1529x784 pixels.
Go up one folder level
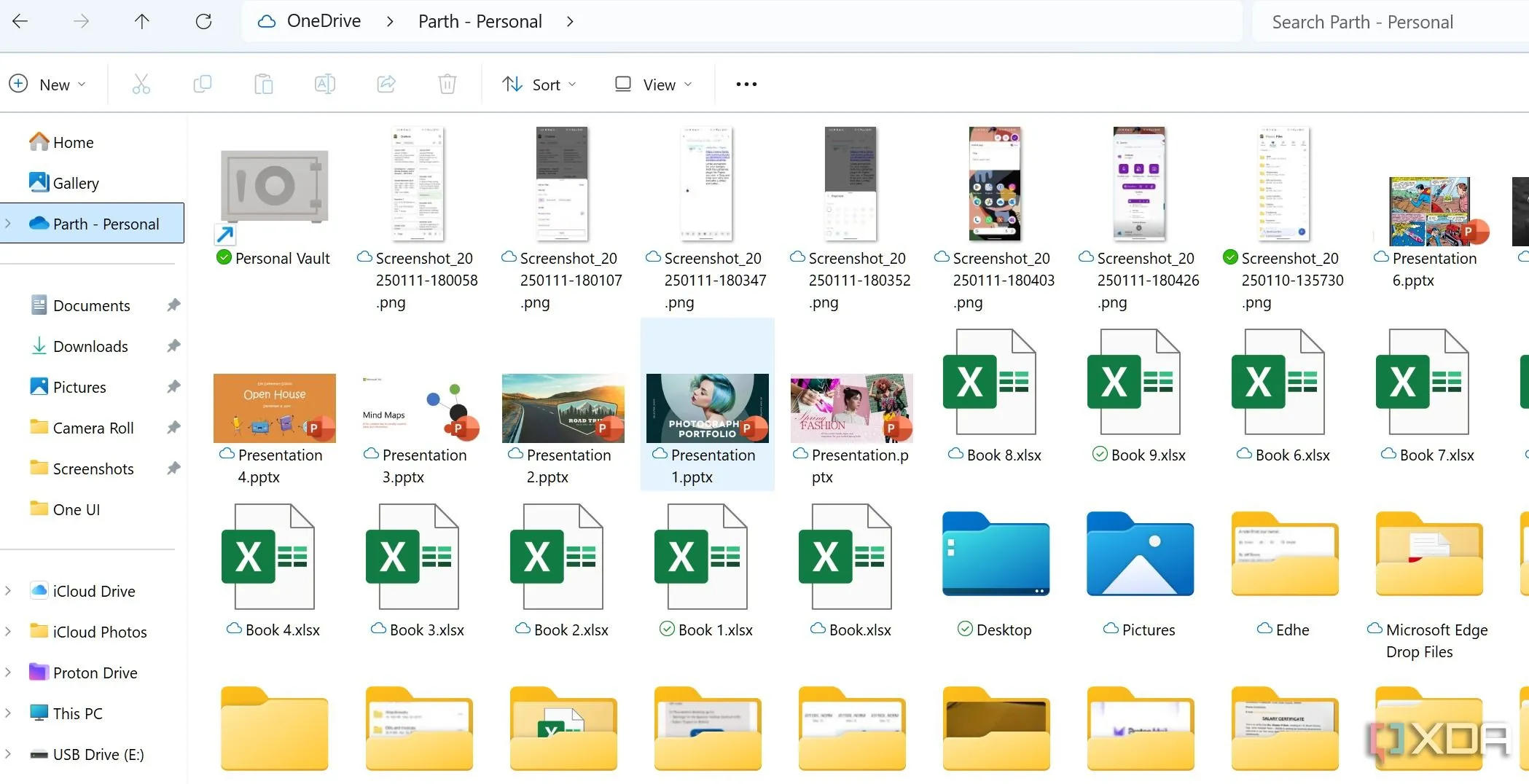click(x=142, y=22)
